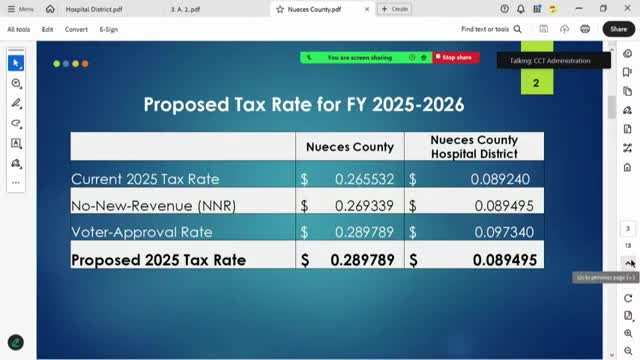Open All tools menu
Viewport: 640px width, 360px height.
pyautogui.click(x=19, y=29)
